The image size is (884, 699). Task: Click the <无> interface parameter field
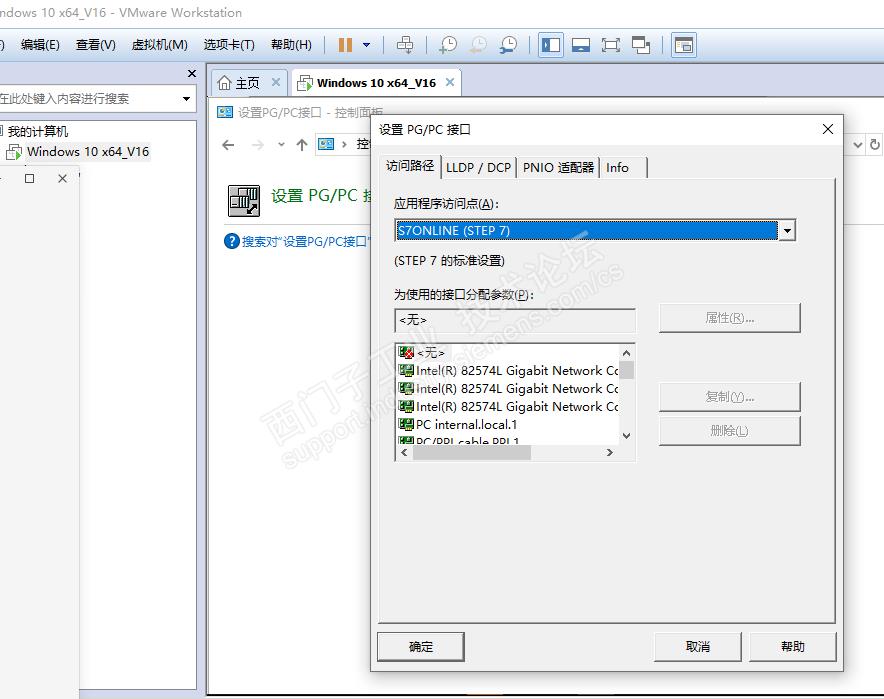pyautogui.click(x=515, y=320)
